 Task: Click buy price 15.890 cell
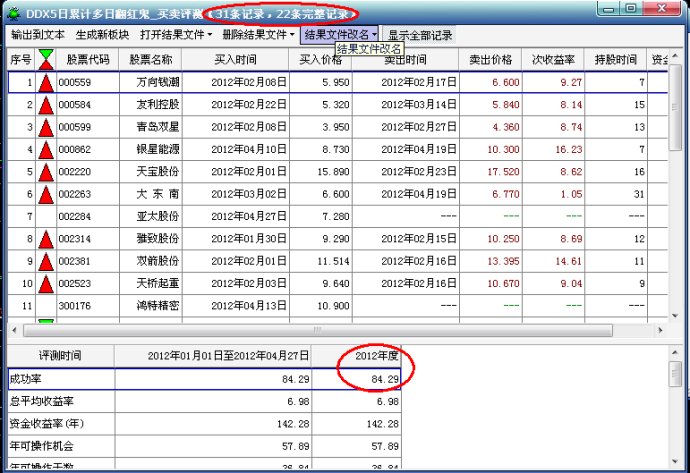[321, 172]
